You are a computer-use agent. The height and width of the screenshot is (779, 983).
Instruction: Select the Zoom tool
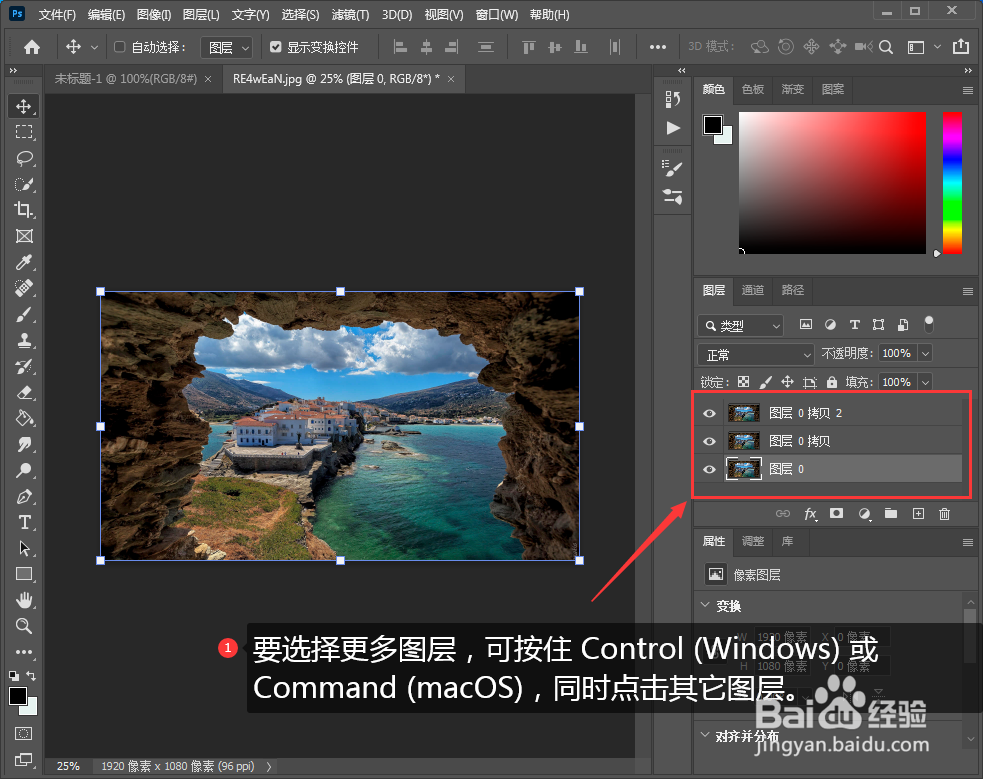pyautogui.click(x=24, y=625)
